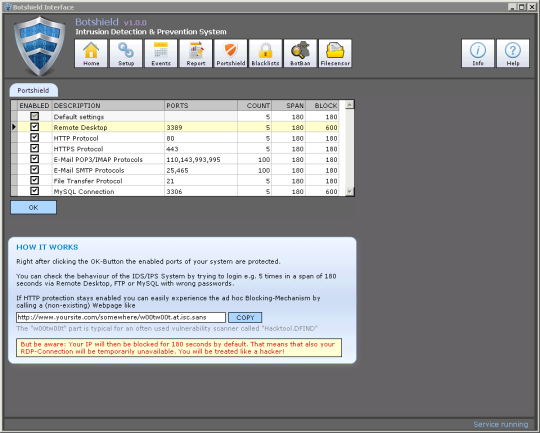540x433 pixels.
Task: Select the MySQL Connection description cell
Action: point(108,191)
